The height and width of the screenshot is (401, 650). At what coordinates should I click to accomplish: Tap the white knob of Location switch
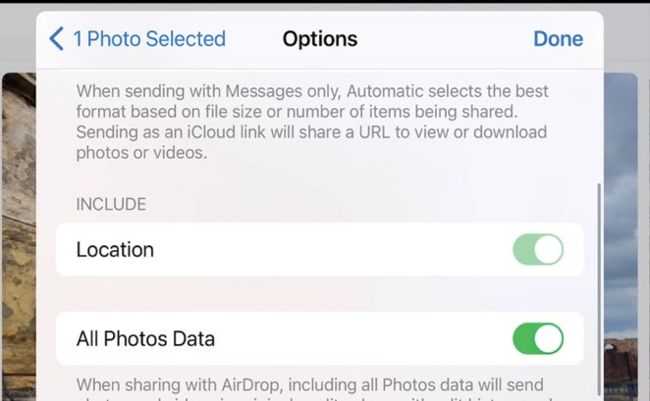click(x=548, y=250)
